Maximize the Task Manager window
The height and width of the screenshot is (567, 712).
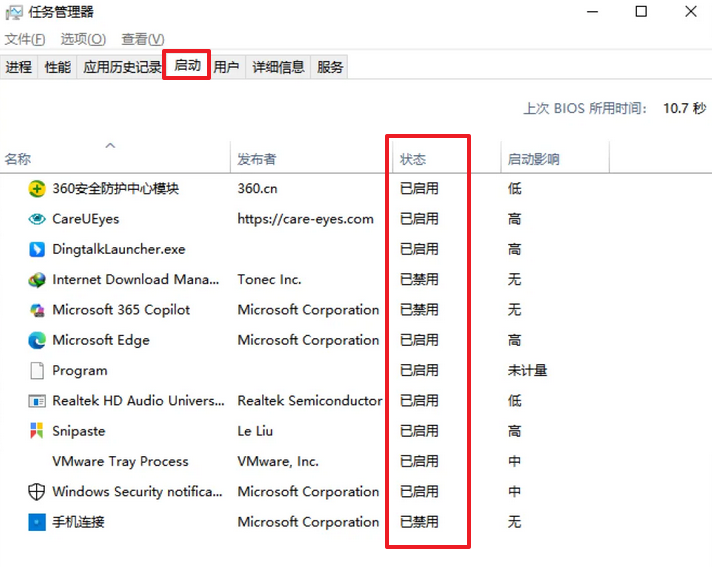tap(641, 11)
